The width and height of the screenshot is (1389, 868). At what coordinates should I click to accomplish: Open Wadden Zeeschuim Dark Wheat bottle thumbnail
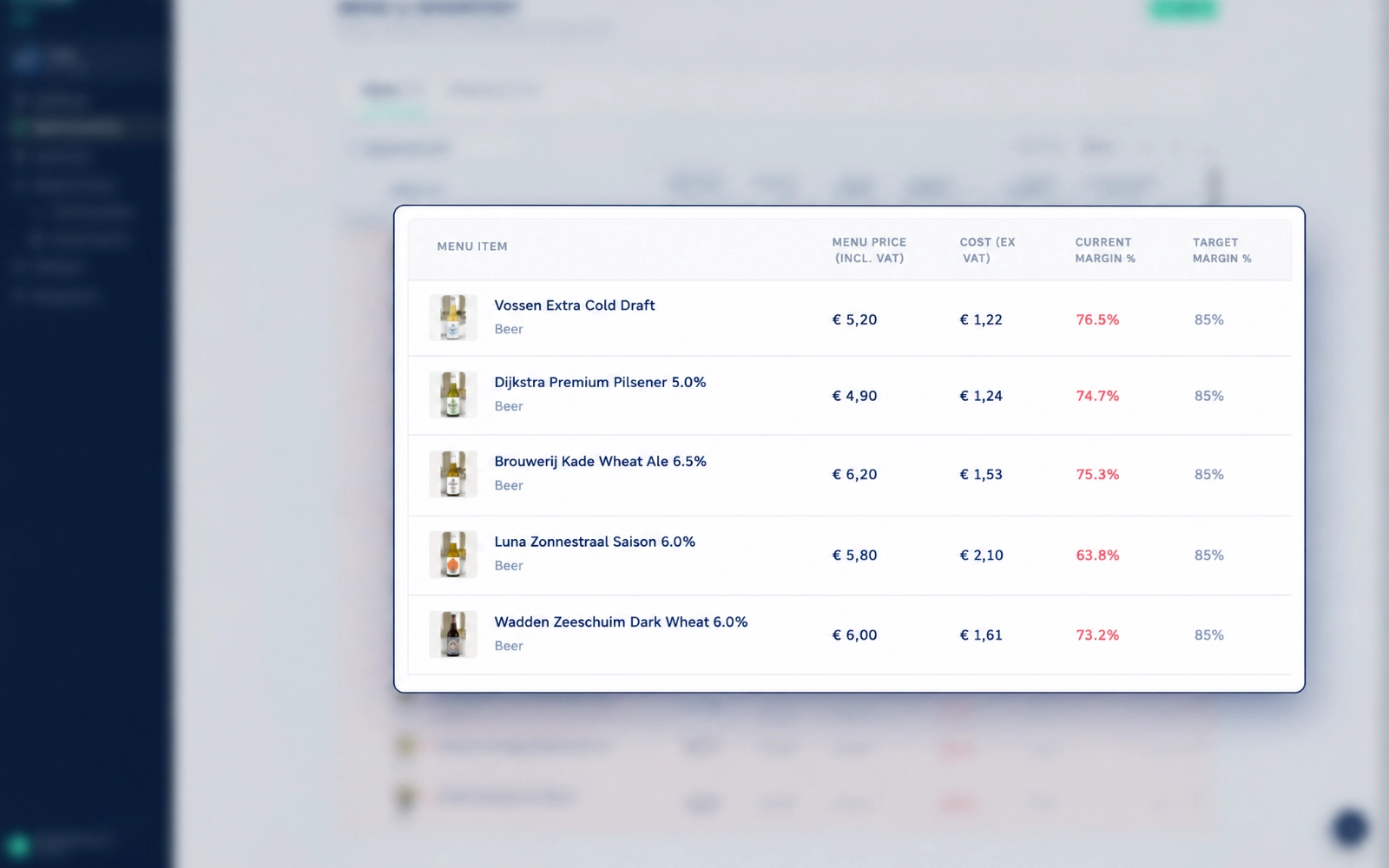click(453, 635)
